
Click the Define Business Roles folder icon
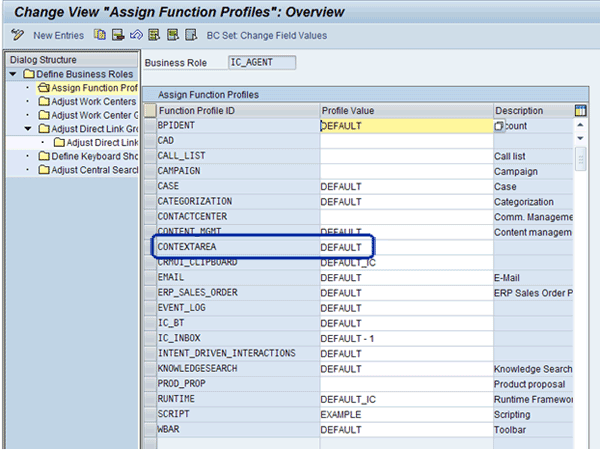29,74
